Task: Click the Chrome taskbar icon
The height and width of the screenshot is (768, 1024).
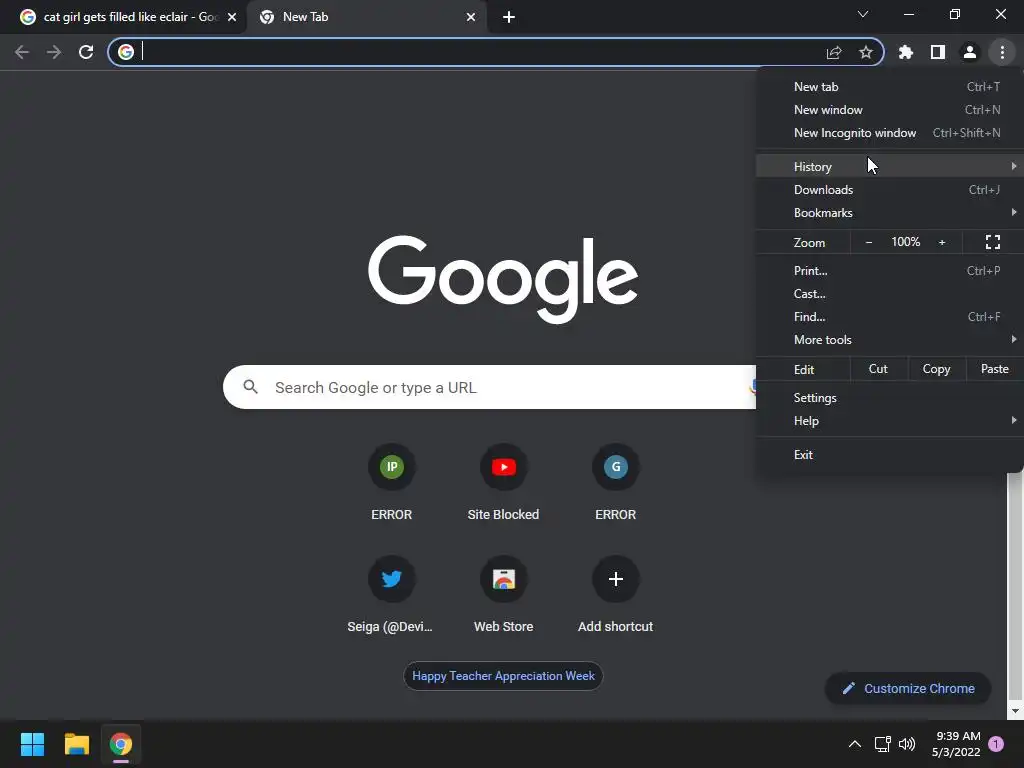Action: (x=121, y=744)
